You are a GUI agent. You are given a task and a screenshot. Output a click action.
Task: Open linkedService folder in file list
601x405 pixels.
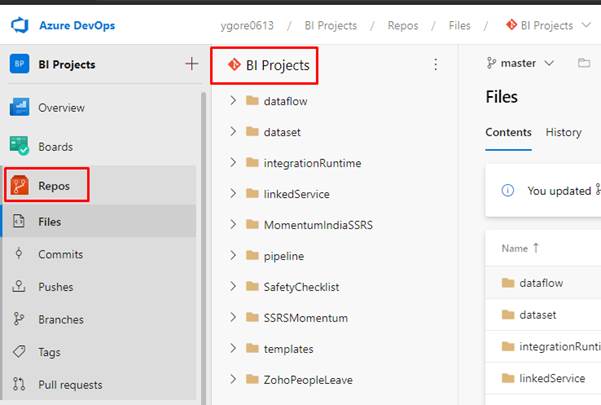(x=552, y=378)
